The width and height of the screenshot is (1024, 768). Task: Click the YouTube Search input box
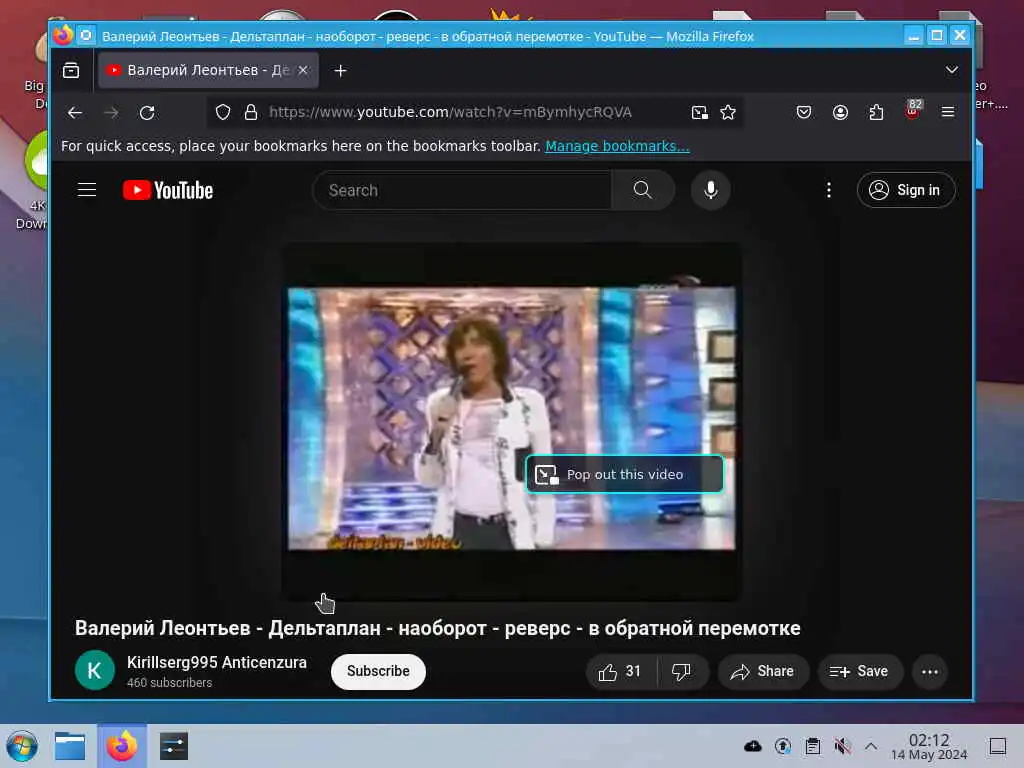coord(462,190)
